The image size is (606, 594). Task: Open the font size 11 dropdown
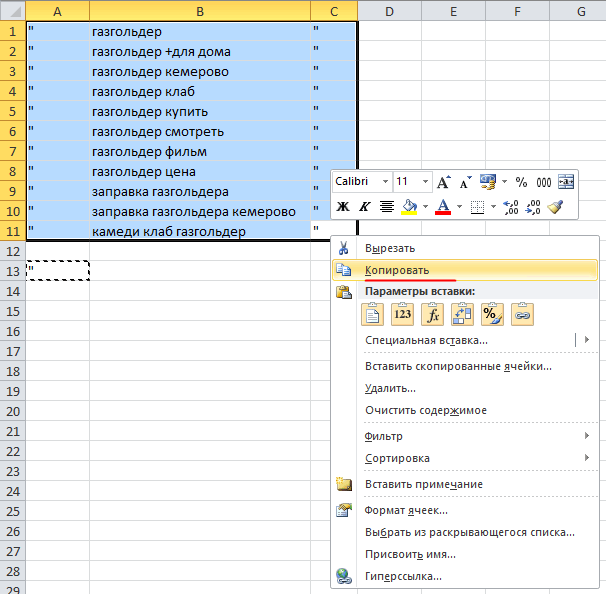425,181
